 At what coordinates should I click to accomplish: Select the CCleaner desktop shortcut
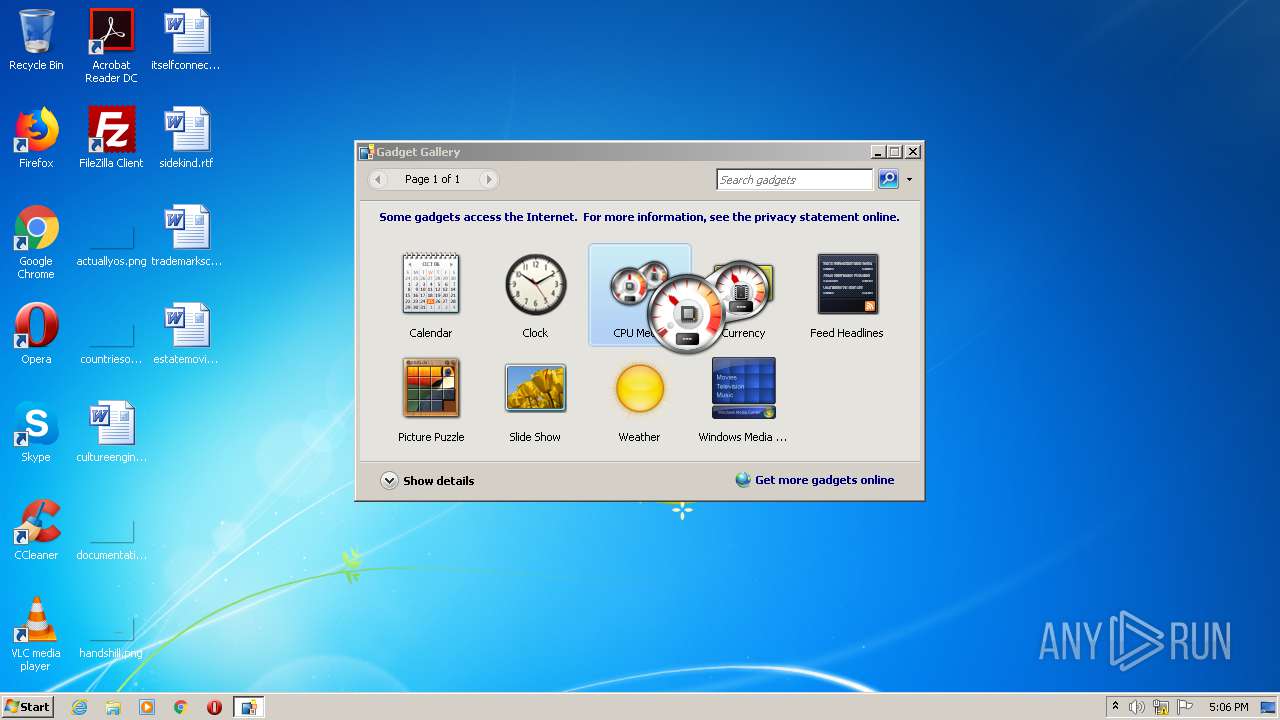pos(36,530)
